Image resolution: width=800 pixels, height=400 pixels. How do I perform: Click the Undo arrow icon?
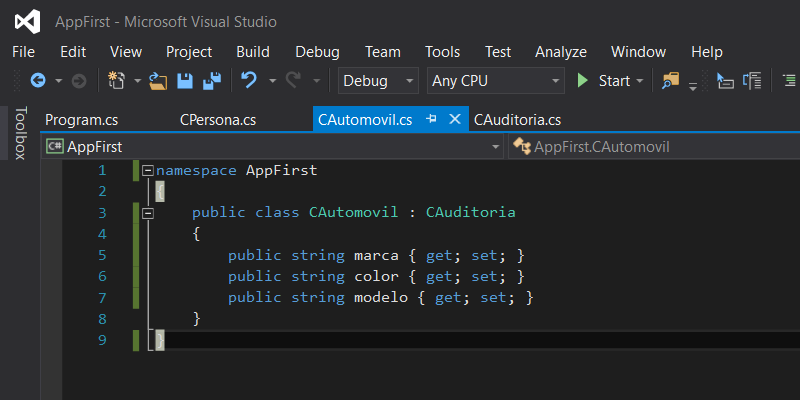(x=249, y=81)
